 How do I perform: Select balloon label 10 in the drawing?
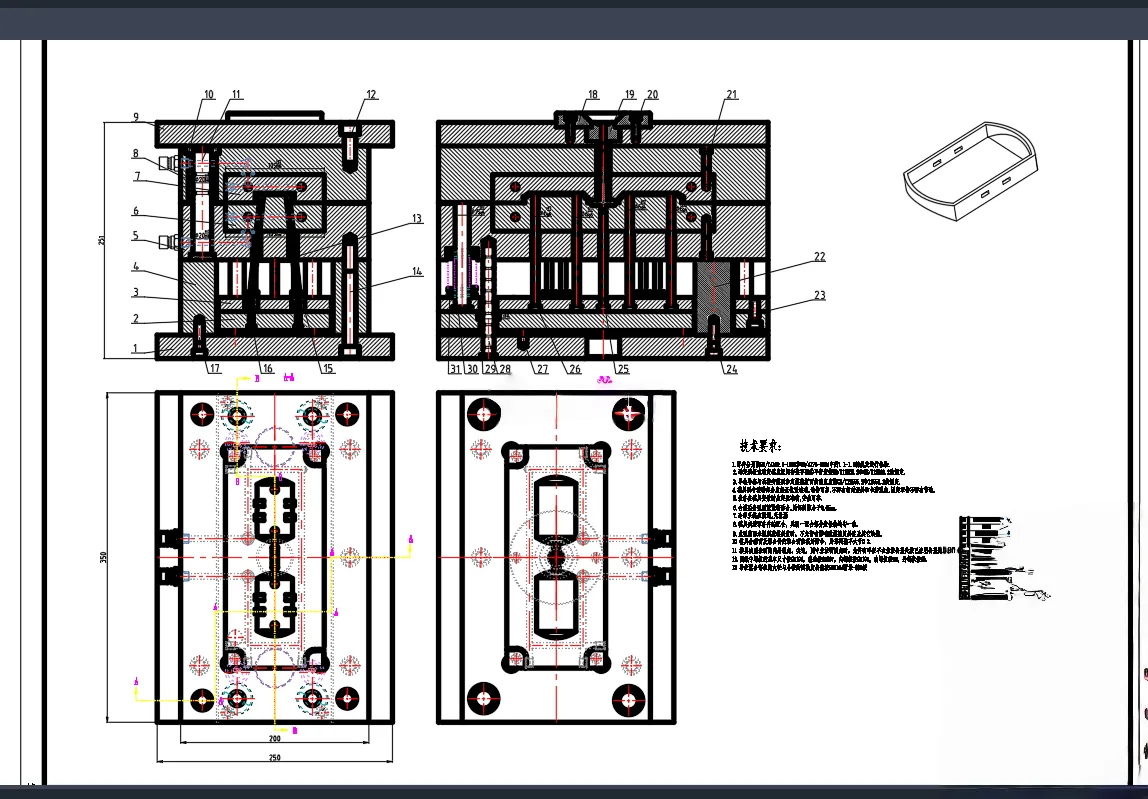tap(209, 94)
